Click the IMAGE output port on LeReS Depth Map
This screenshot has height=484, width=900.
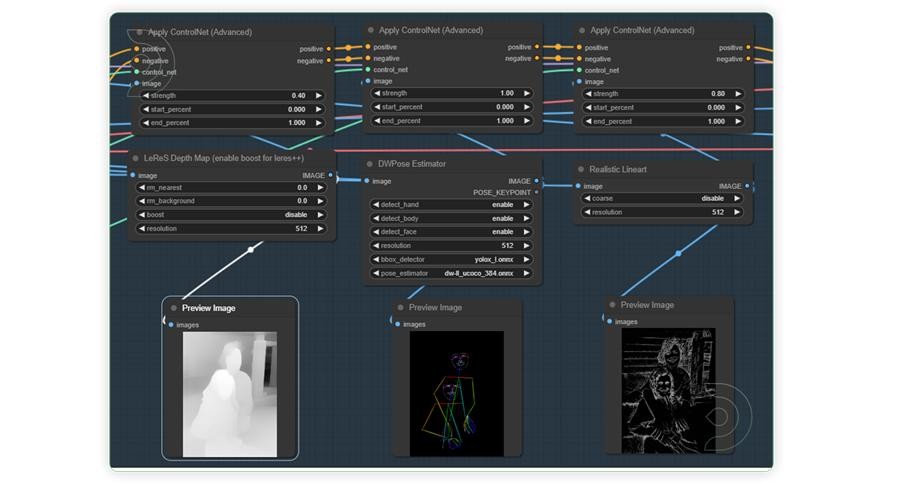331,175
